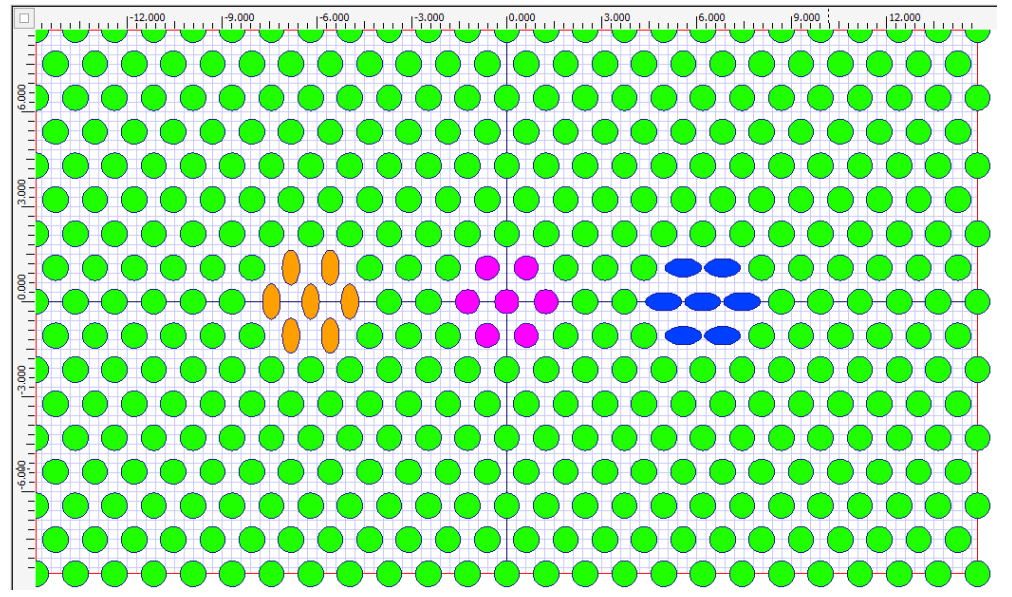This screenshot has height=597, width=1012.
Task: Click the 0.000 mark on the vertical ruler
Action: (23, 288)
